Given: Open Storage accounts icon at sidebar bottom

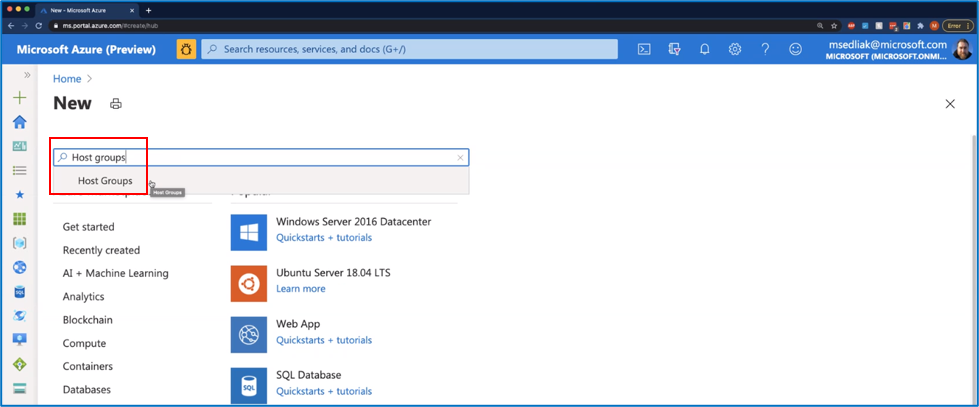Looking at the screenshot, I should (x=20, y=388).
